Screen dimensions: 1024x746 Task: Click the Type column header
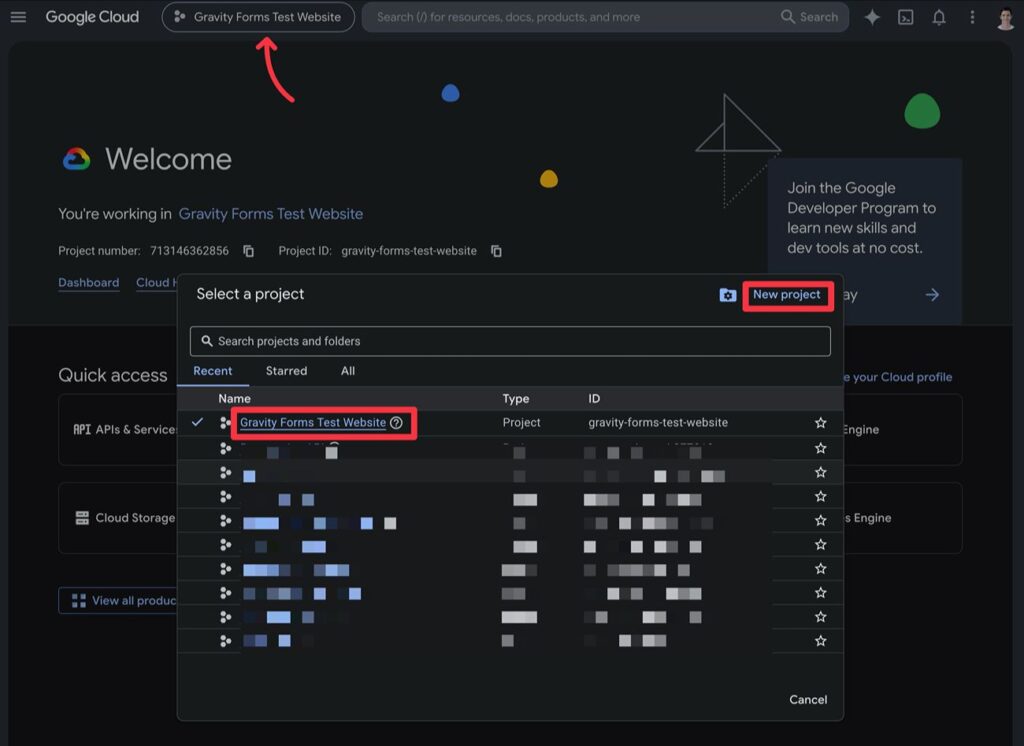[x=515, y=398]
